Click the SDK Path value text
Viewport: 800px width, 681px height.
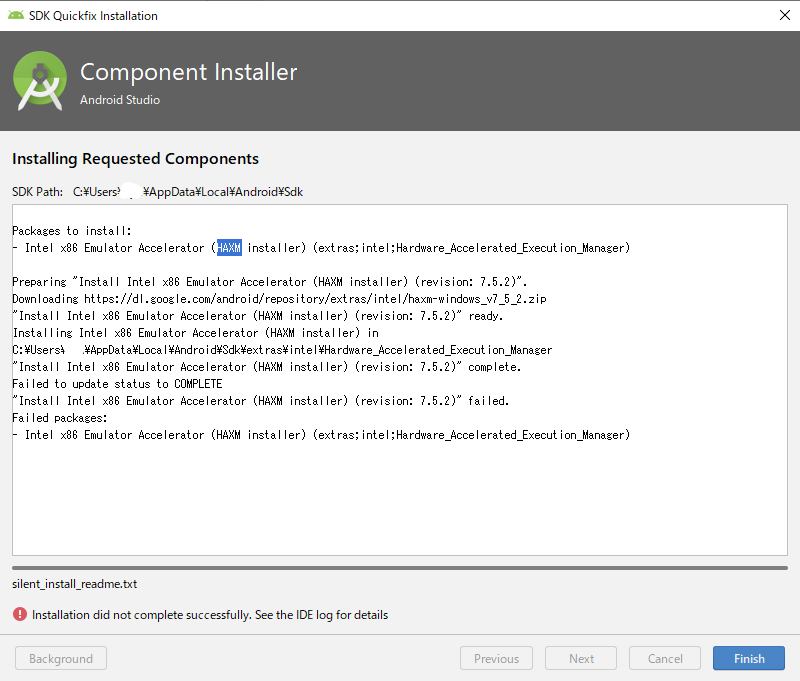188,192
